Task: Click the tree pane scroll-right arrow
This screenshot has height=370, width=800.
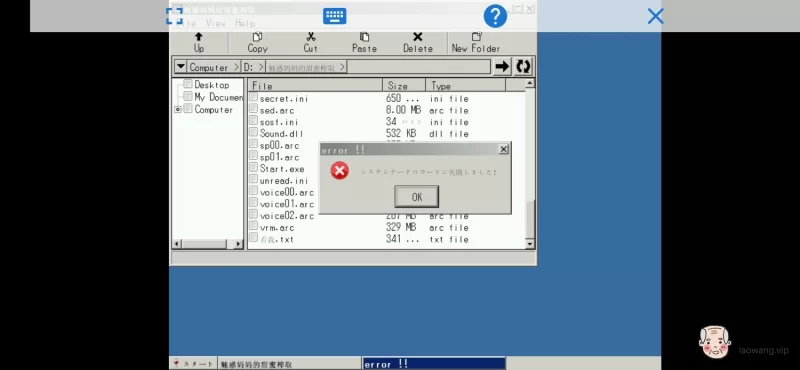Action: [238, 244]
